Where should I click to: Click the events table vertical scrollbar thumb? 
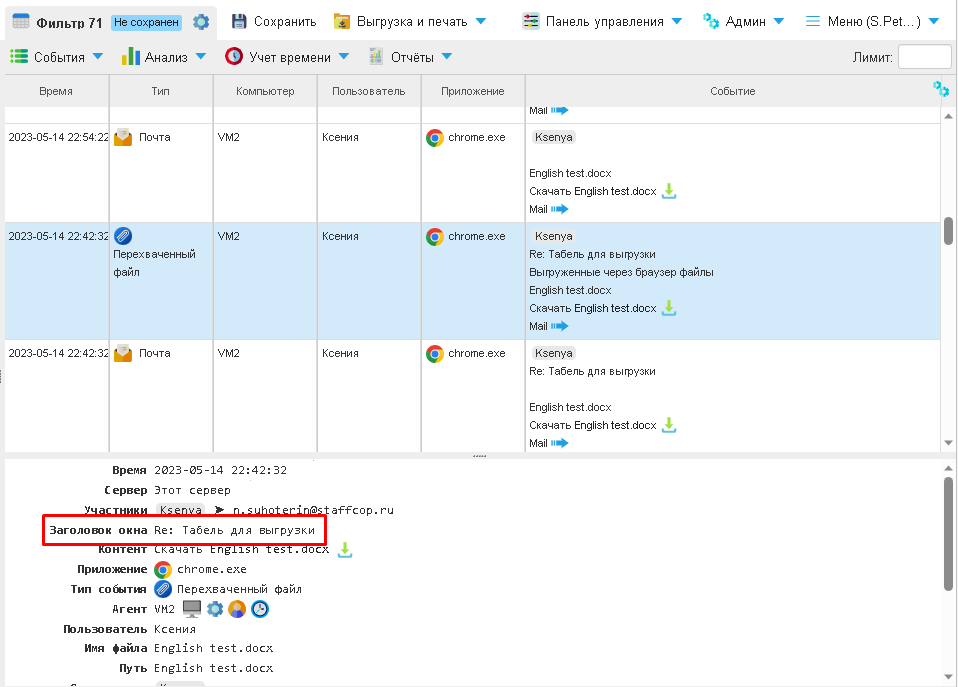(948, 230)
